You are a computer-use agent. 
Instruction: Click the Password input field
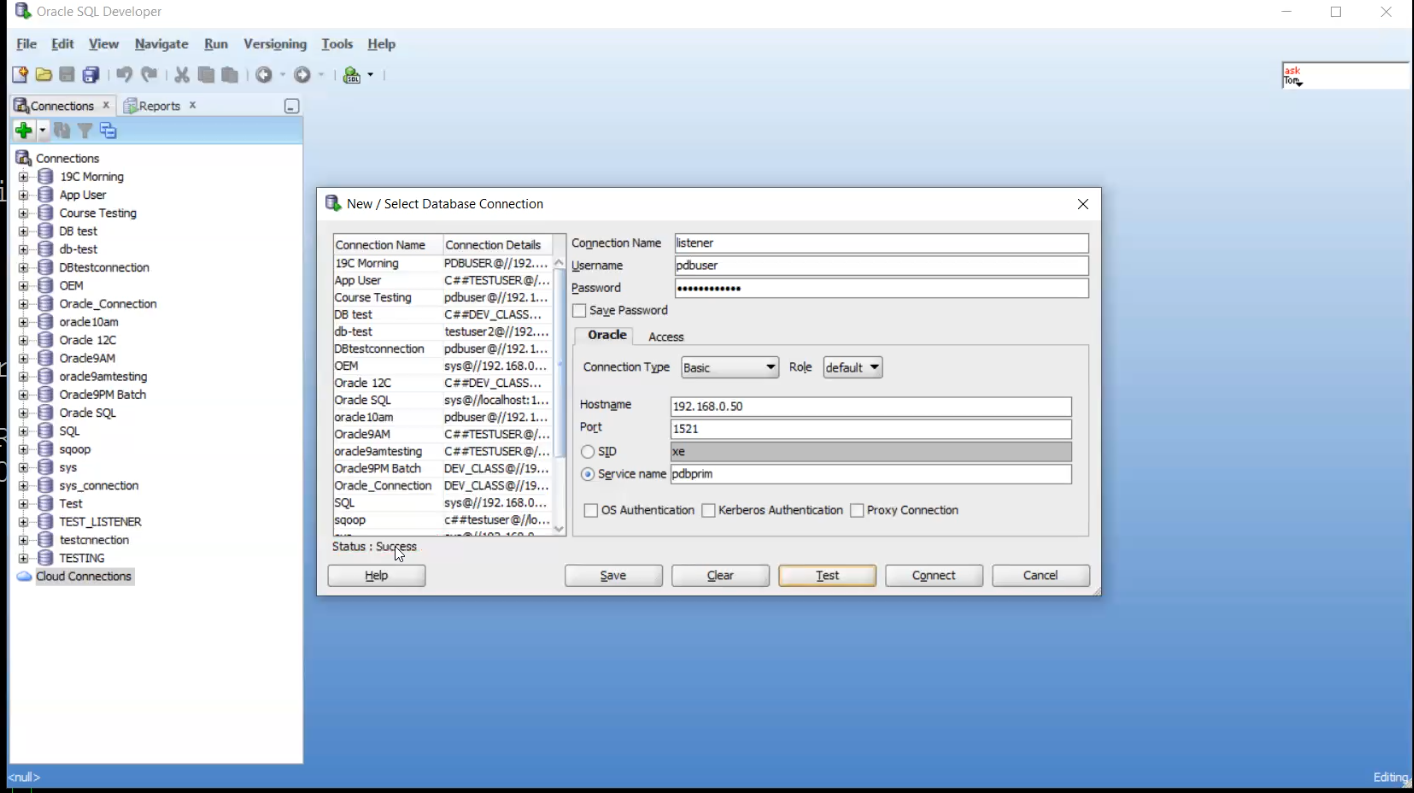(882, 288)
